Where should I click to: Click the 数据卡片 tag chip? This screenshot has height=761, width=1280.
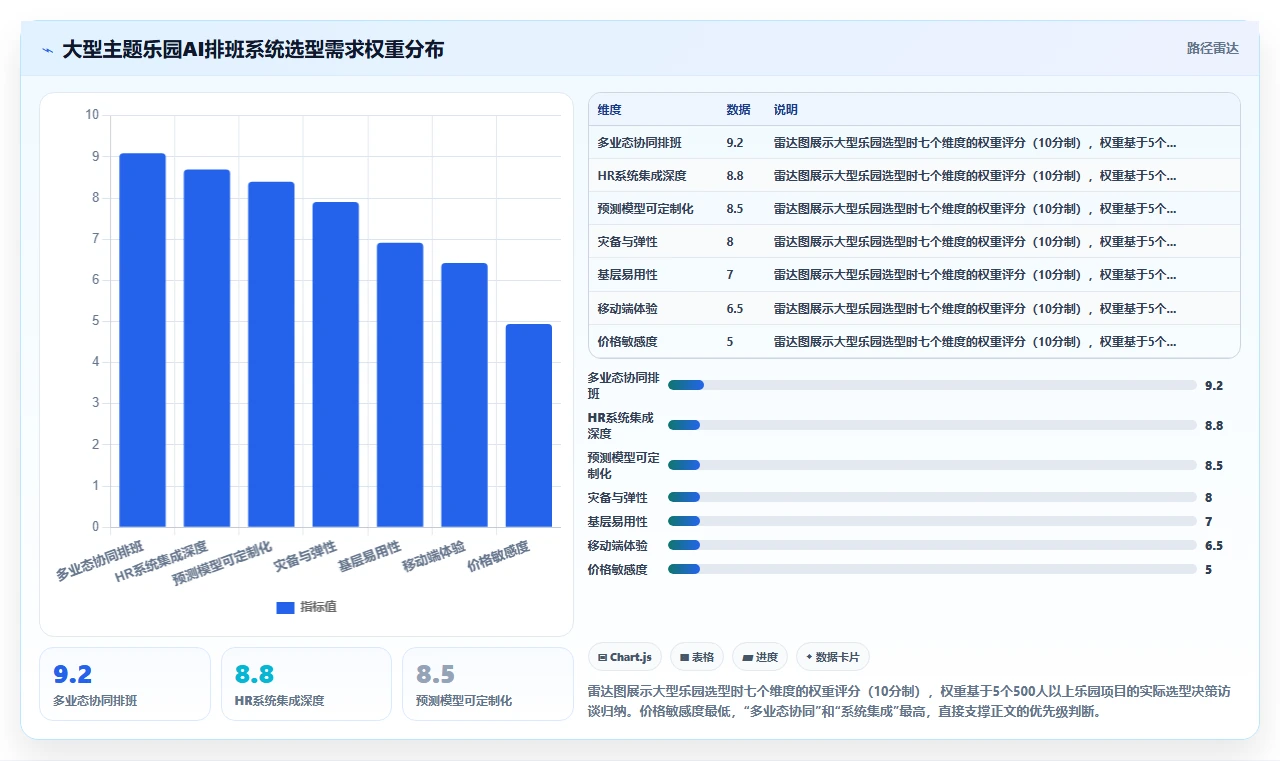click(833, 657)
